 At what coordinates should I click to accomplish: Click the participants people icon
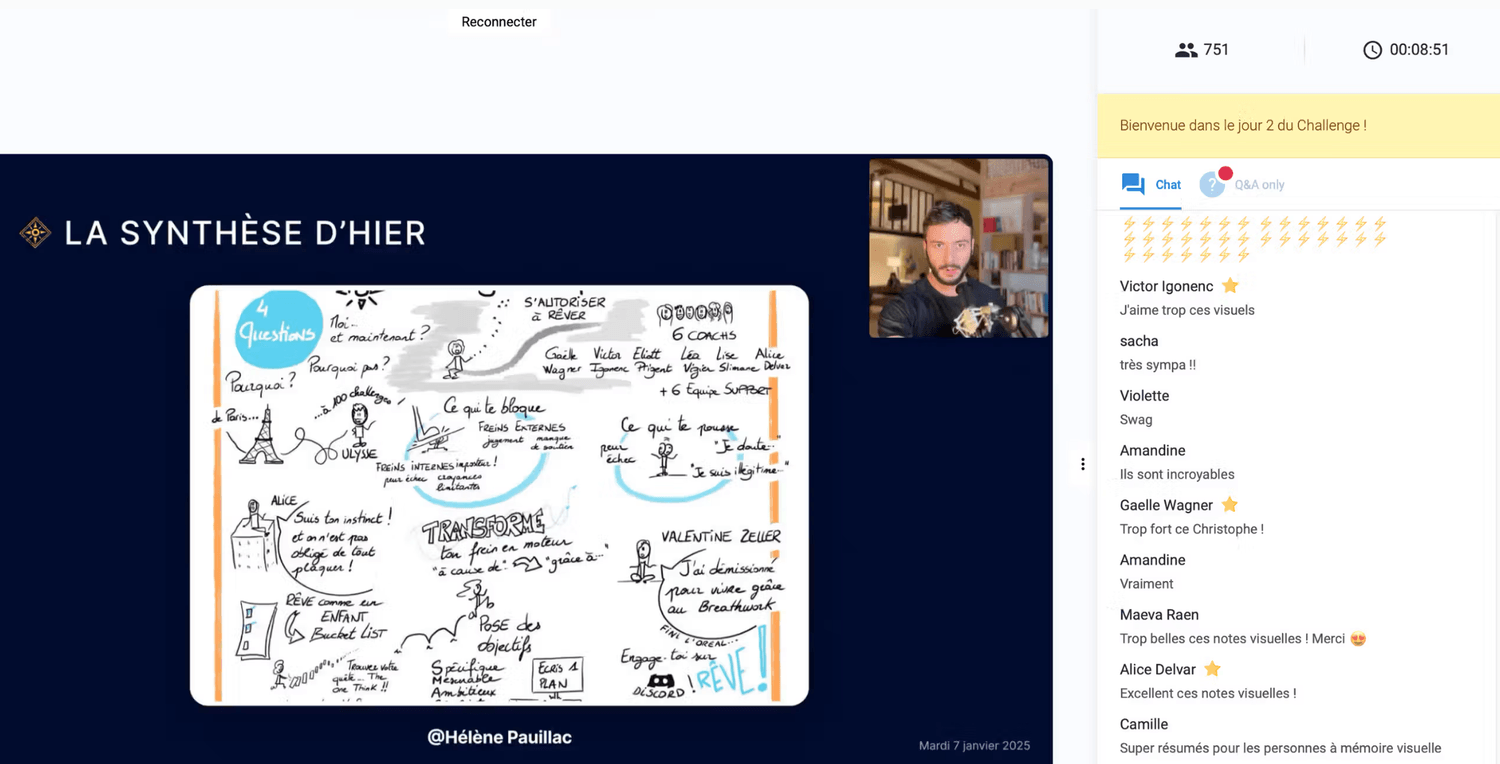click(x=1186, y=50)
